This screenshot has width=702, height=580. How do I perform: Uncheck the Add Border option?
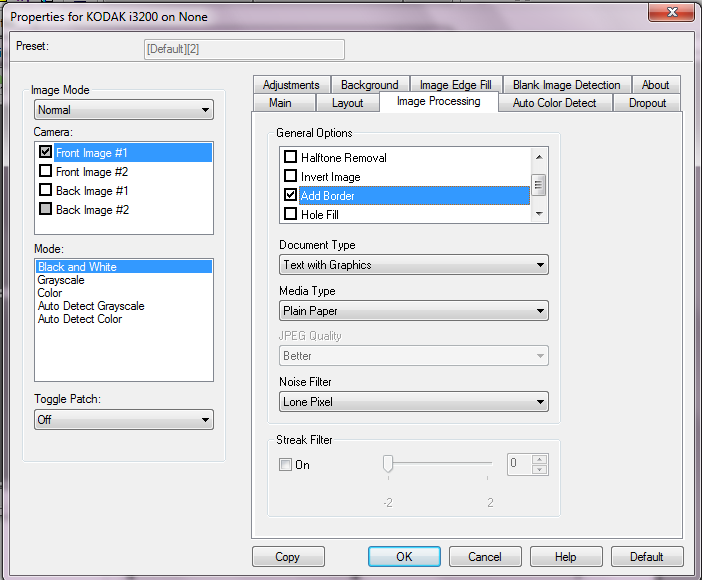tap(291, 195)
